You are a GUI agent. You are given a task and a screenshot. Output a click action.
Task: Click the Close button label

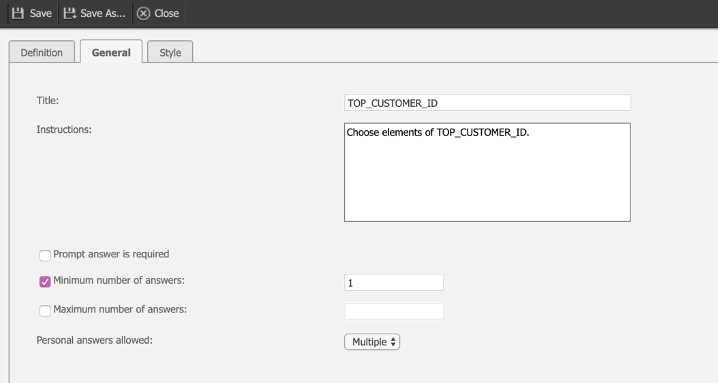(x=167, y=13)
